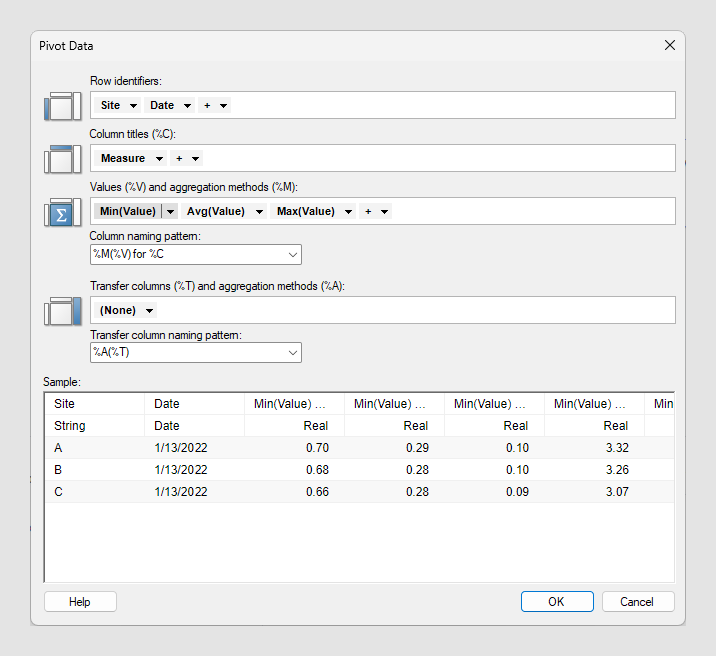Screen dimensions: 716x656
Task: Click the Transfer columns icon
Action: 62,311
